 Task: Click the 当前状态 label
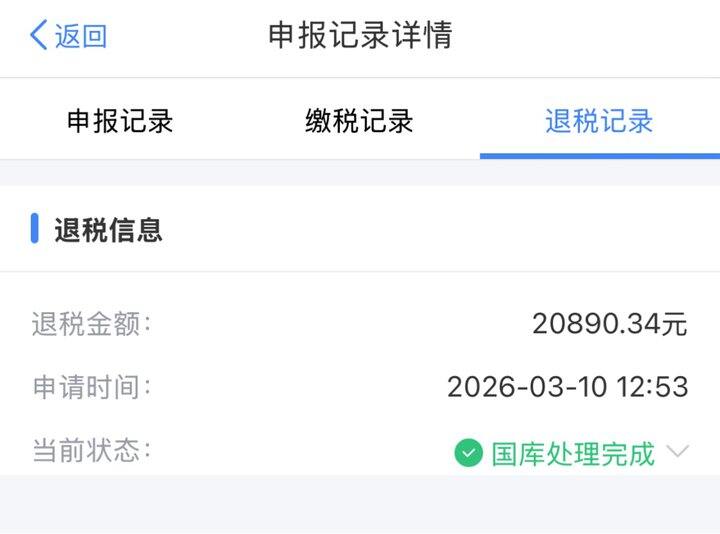pos(90,450)
